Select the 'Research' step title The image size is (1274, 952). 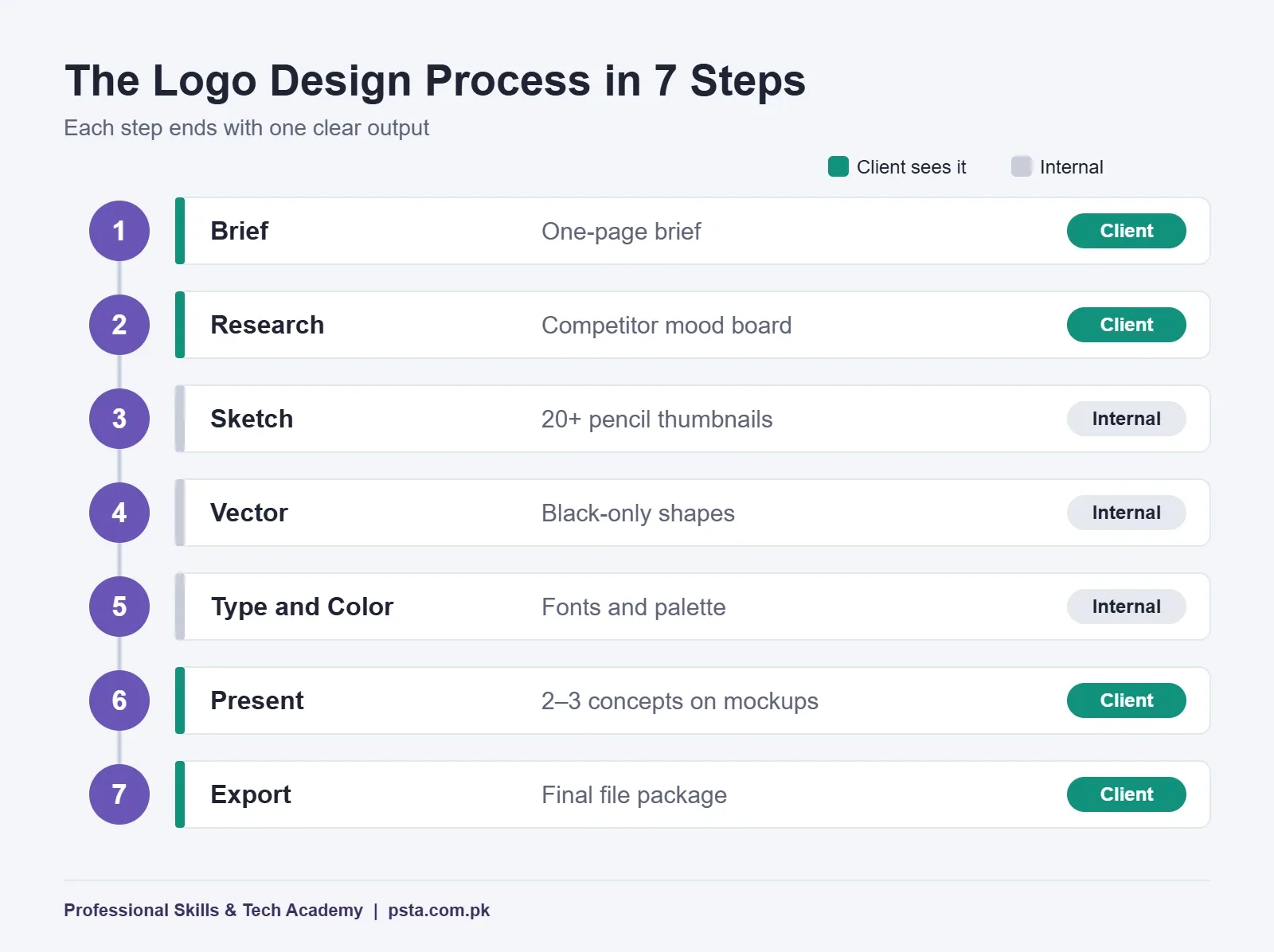[x=268, y=325]
